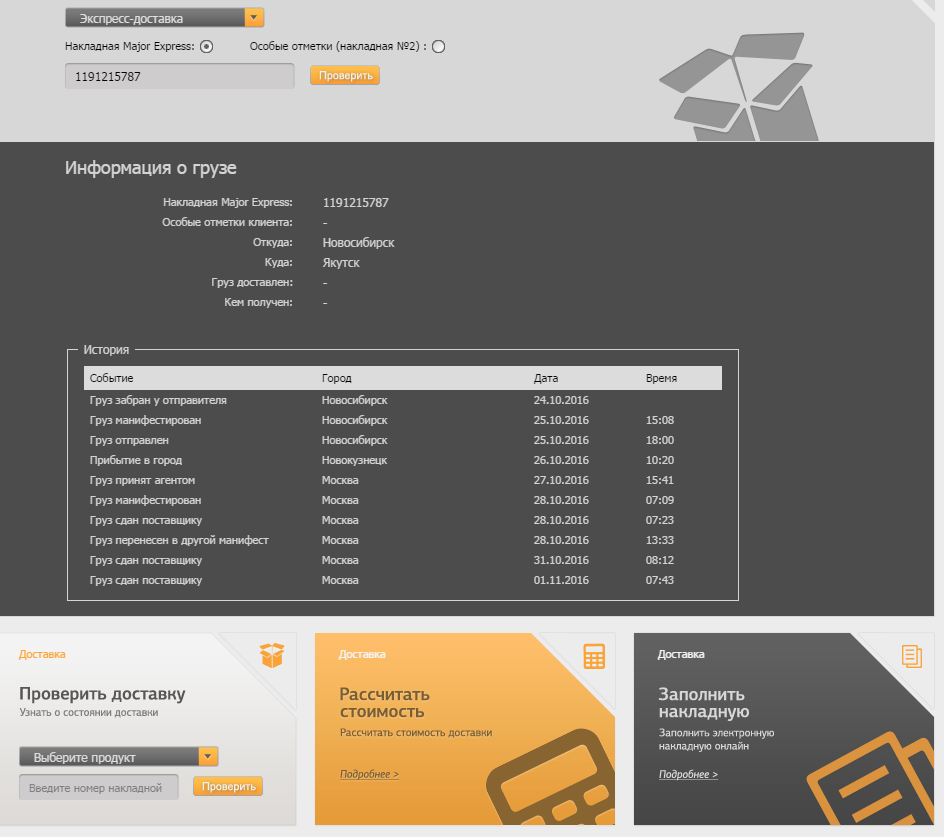Click the Проверить button in the delivery check card
The width and height of the screenshot is (944, 837).
[x=228, y=786]
